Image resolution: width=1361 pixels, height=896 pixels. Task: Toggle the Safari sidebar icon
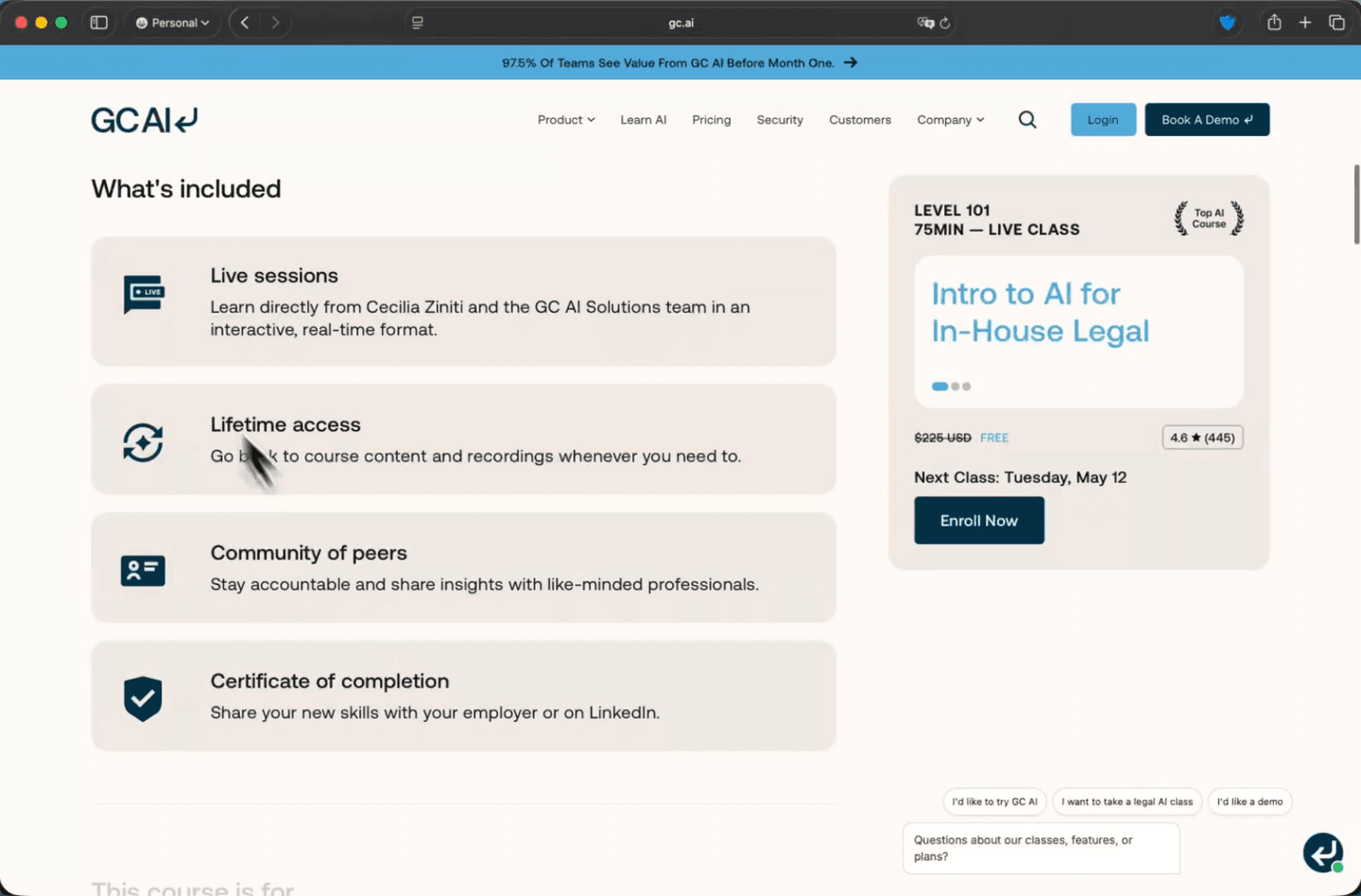(98, 23)
